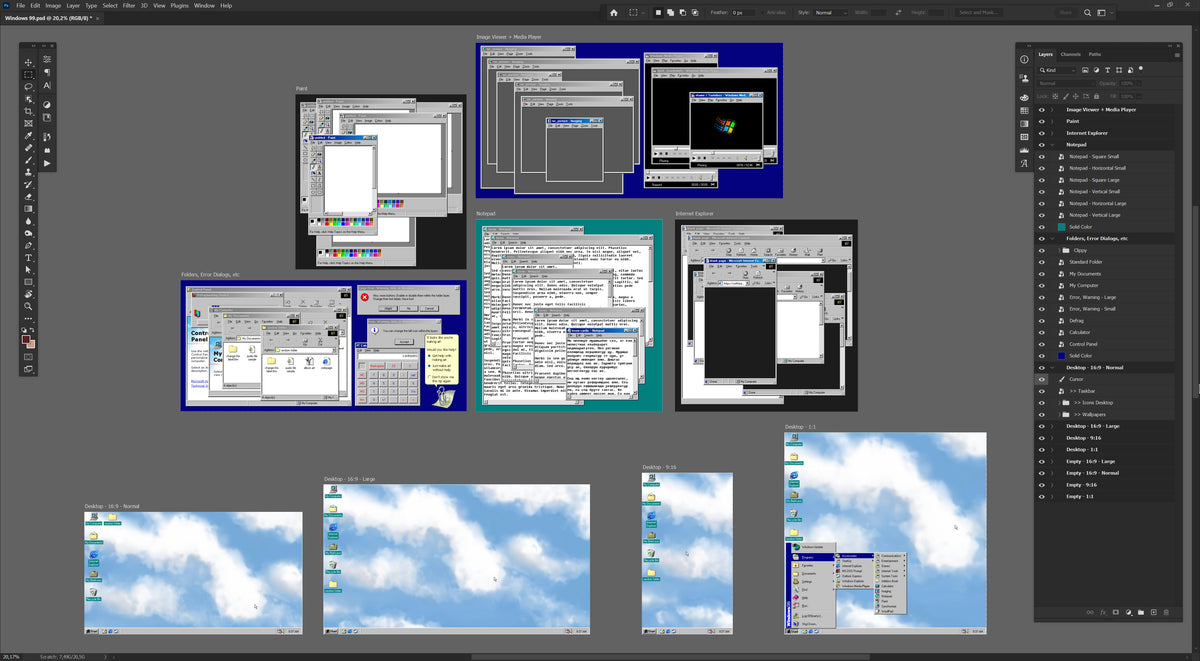
Task: Select the Move tool
Action: (x=29, y=62)
